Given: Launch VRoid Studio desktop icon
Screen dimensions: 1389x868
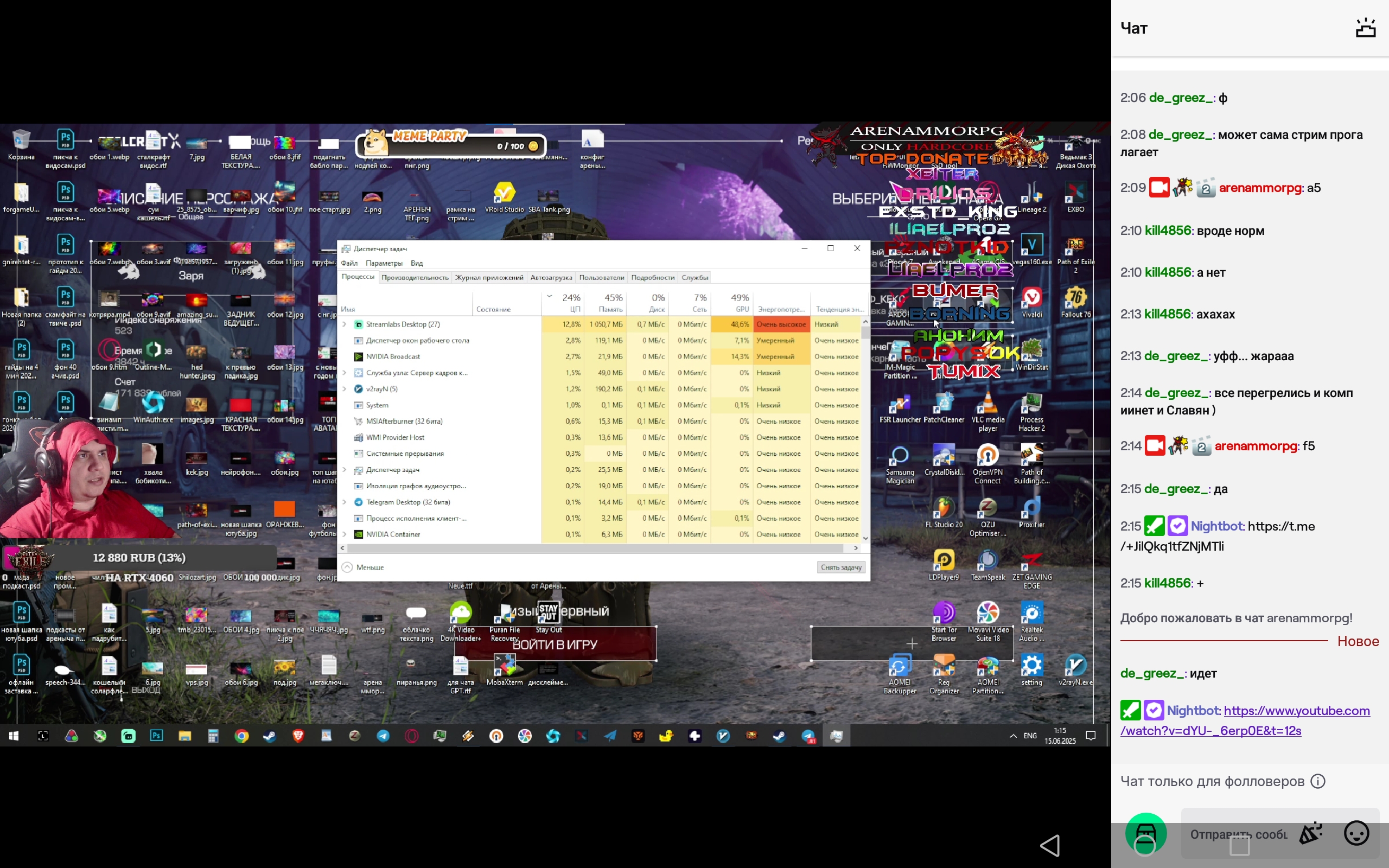Looking at the screenshot, I should coord(504,197).
